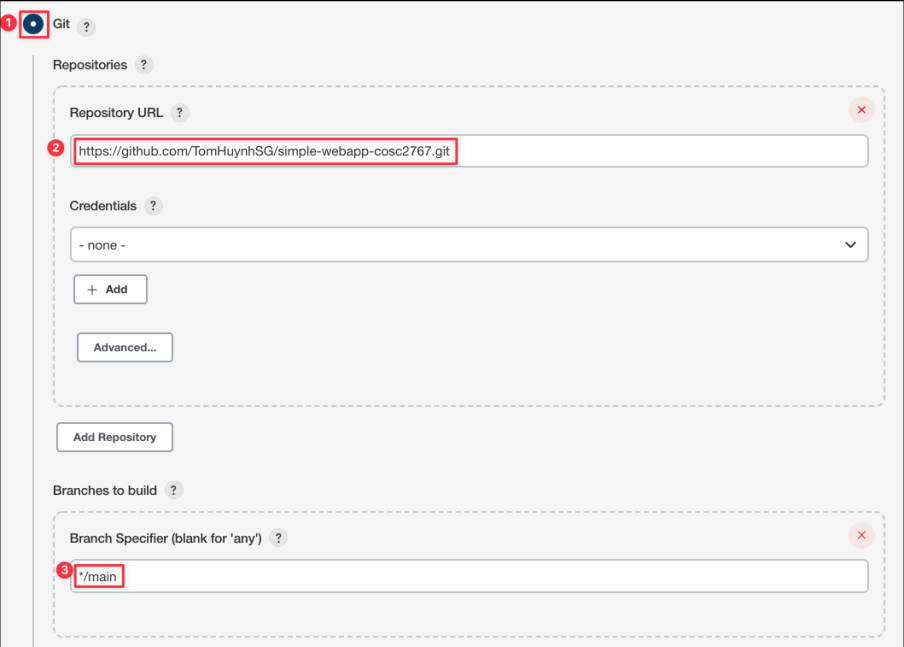Open help for Git option
Image resolution: width=904 pixels, height=647 pixels.
86,27
